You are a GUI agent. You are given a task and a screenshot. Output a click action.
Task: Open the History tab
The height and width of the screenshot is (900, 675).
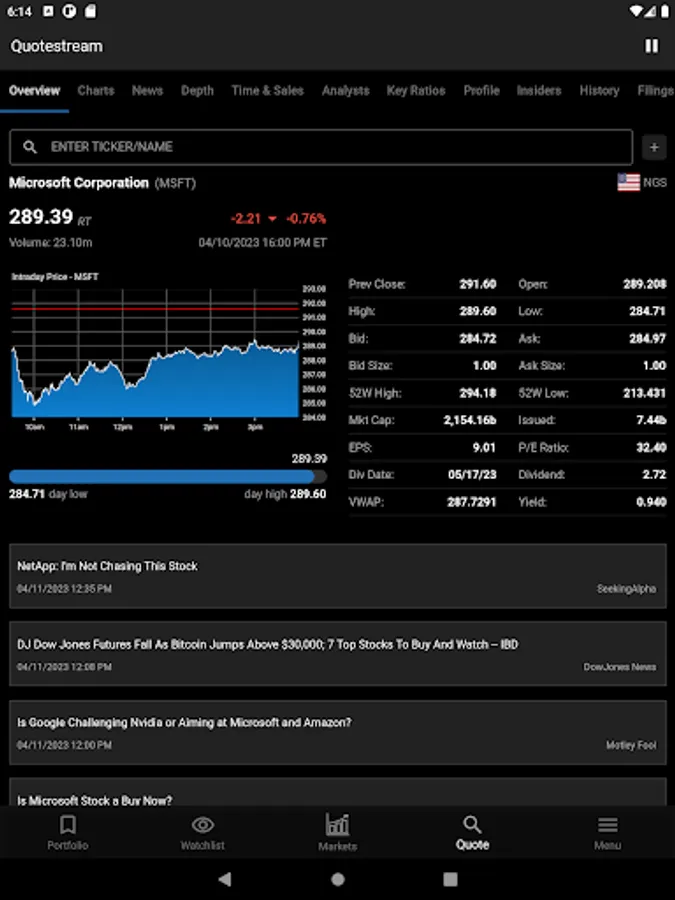click(x=599, y=90)
